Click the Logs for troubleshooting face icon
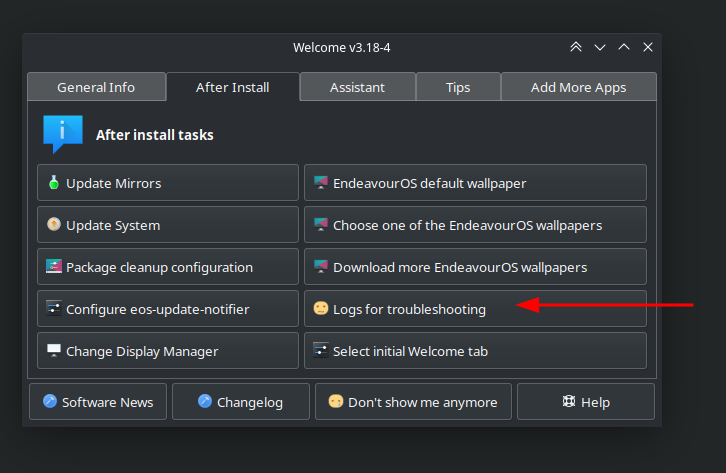Viewport: 726px width, 473px height. click(321, 309)
